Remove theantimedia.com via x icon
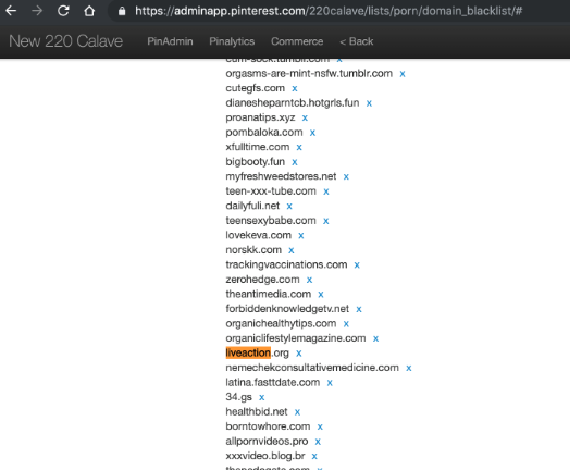This screenshot has height=470, width=570. click(x=321, y=294)
